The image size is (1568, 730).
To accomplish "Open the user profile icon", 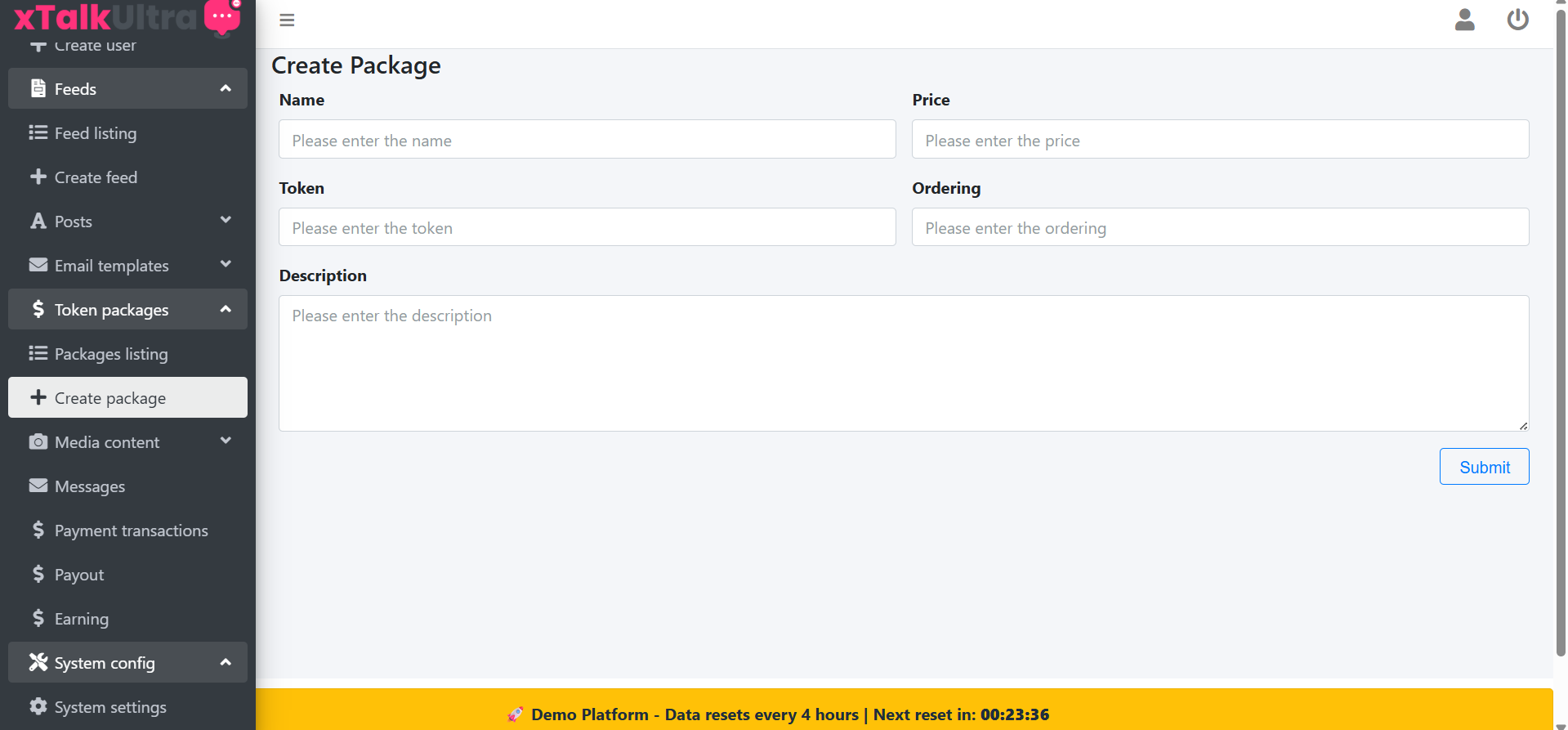I will point(1464,20).
